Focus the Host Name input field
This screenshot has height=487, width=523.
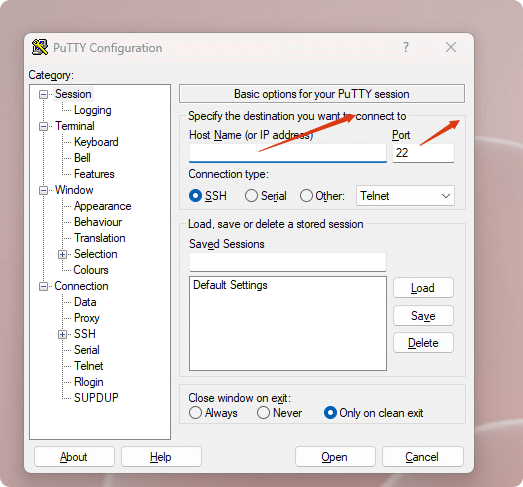coord(288,153)
